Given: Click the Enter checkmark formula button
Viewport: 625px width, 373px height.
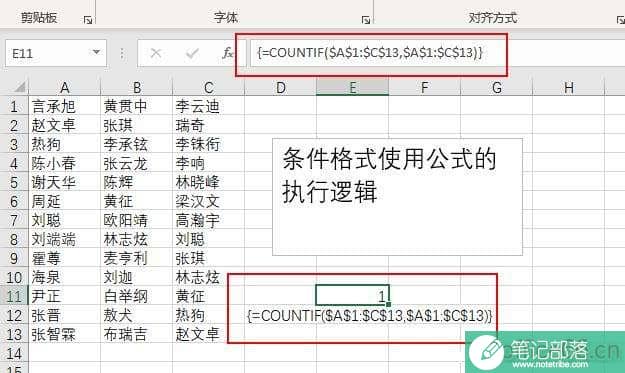Looking at the screenshot, I should pyautogui.click(x=192, y=53).
